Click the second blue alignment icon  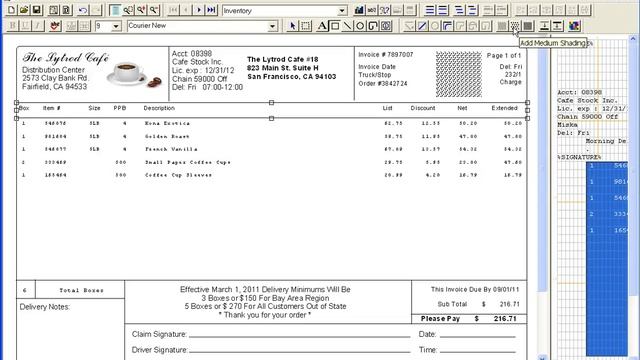(x=442, y=10)
